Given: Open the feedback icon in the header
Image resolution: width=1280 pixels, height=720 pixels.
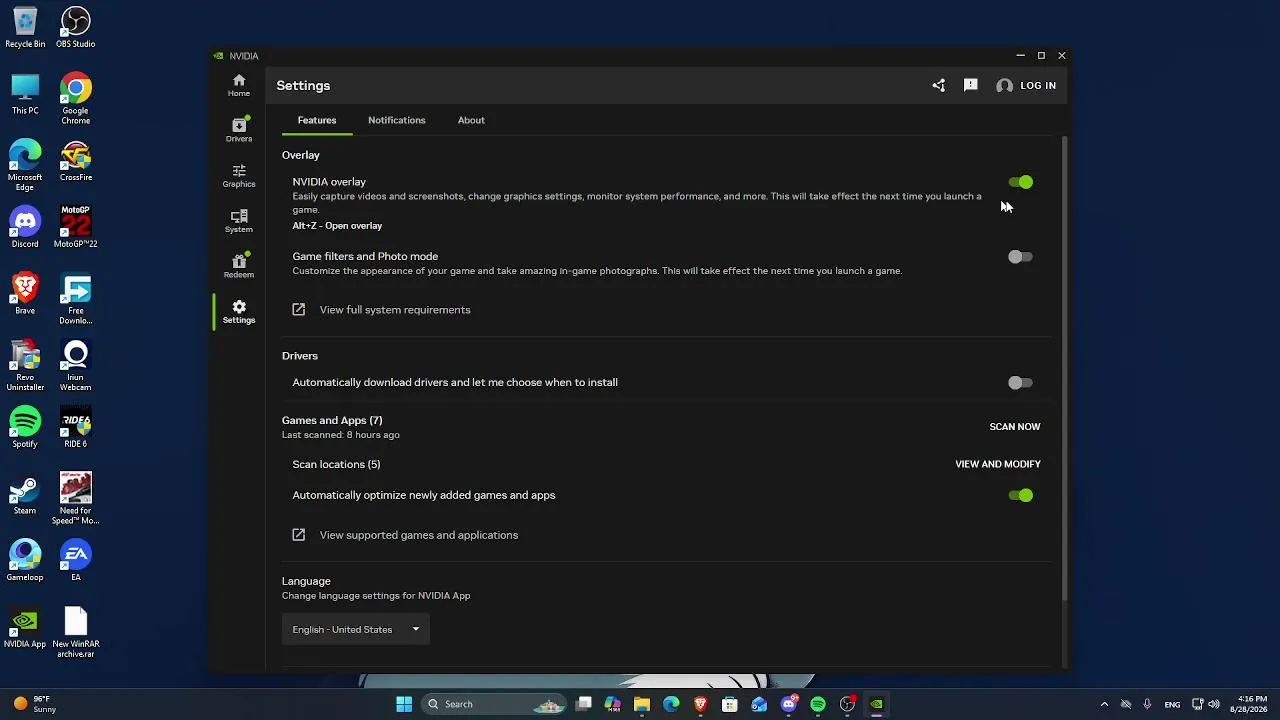Looking at the screenshot, I should coord(970,86).
